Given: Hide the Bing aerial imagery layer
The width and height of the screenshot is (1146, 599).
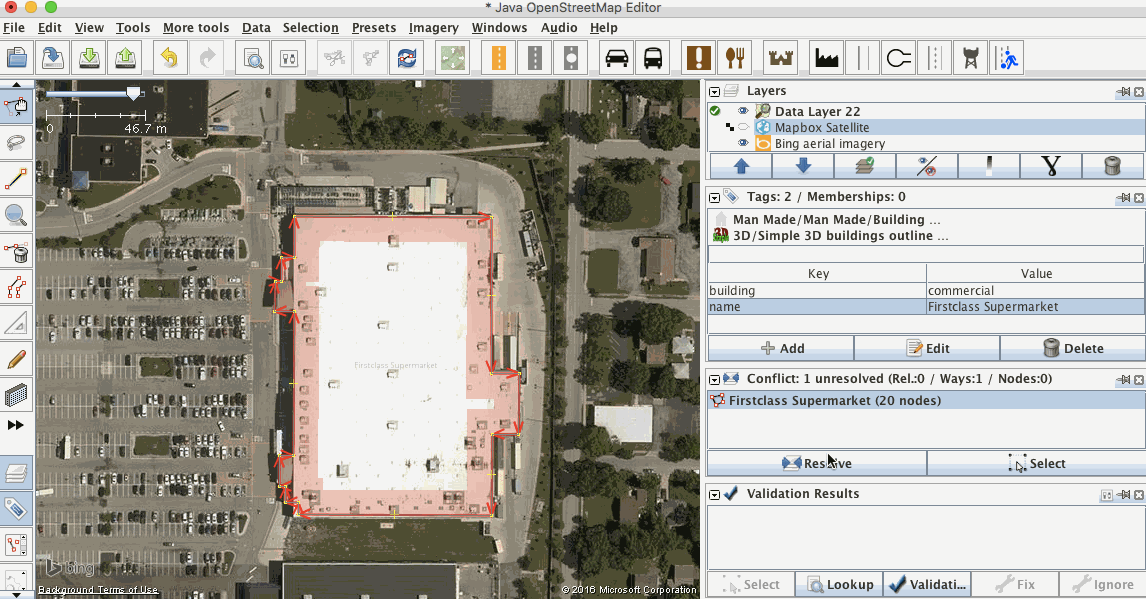Looking at the screenshot, I should pos(743,143).
